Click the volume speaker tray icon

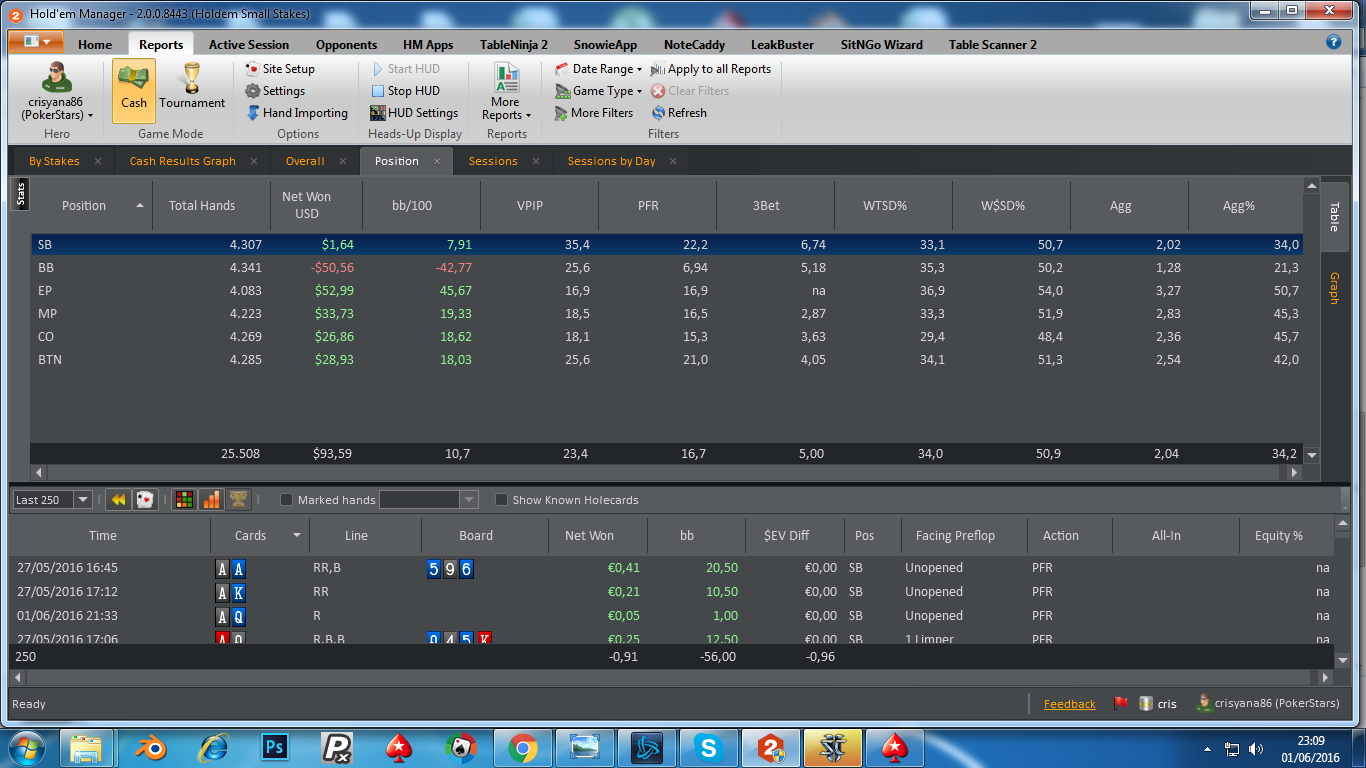pos(1257,748)
